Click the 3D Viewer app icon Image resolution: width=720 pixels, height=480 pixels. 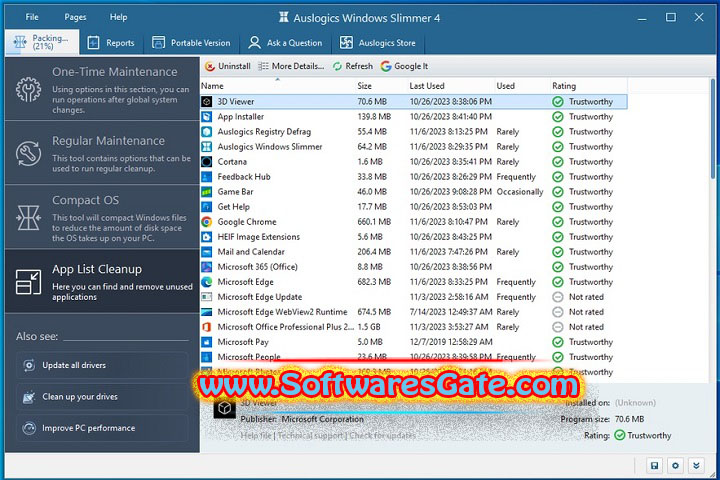click(207, 102)
